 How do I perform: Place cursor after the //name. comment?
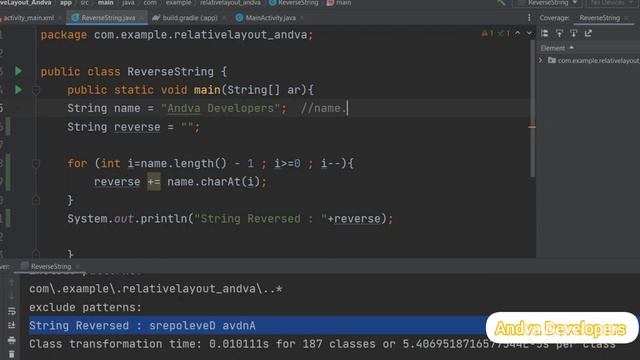(x=347, y=108)
